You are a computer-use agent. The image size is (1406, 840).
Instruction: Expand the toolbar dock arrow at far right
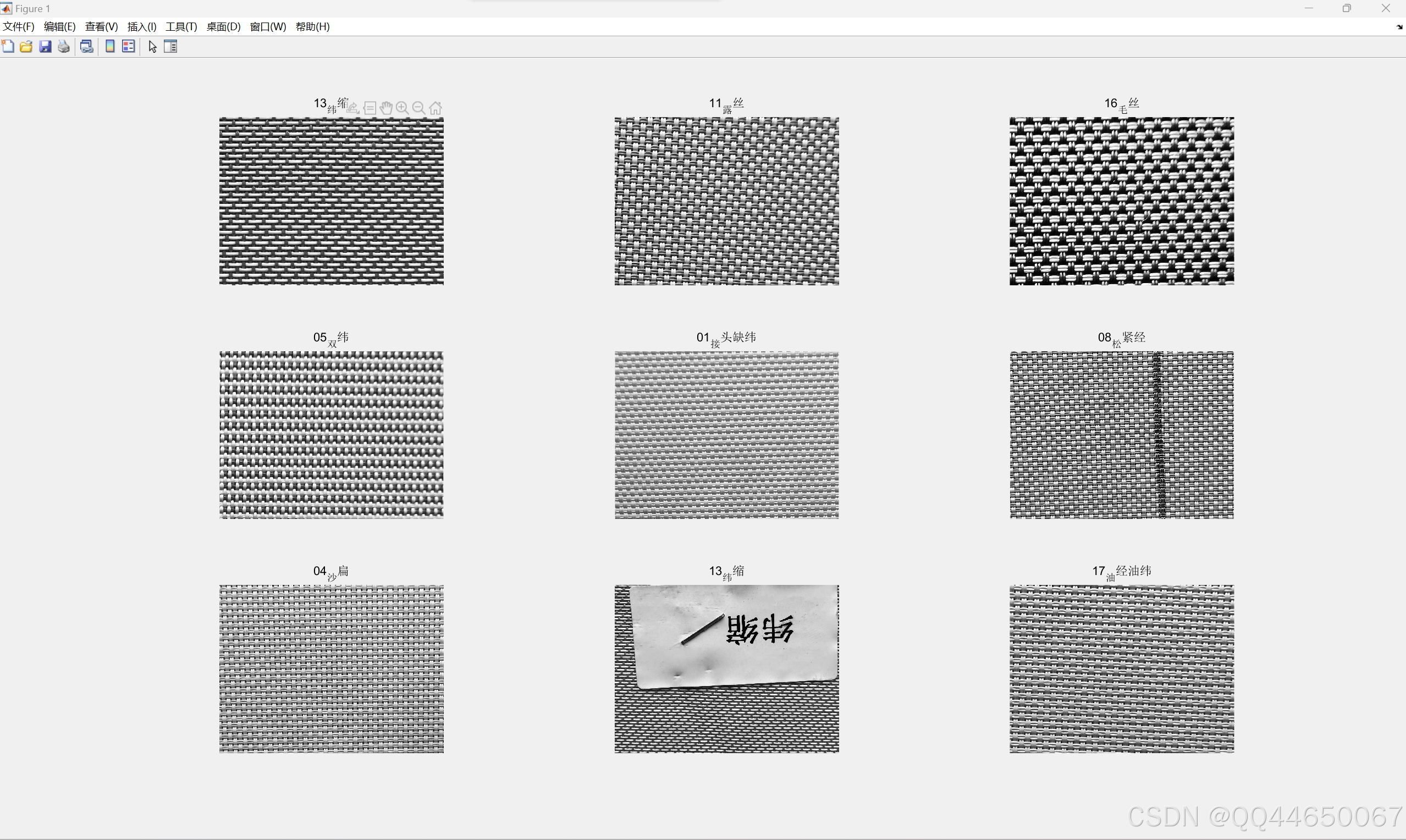[x=1399, y=26]
